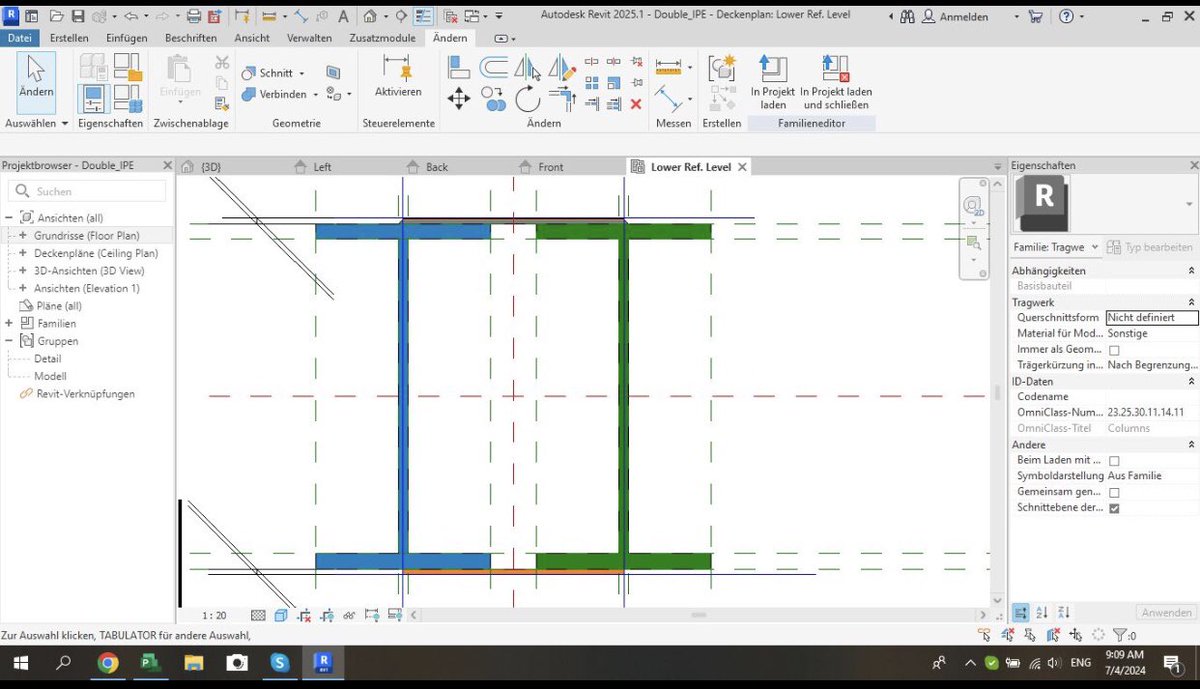Select the Move tool cross-arrows icon
Screen dimensions: 1200x689
(459, 98)
